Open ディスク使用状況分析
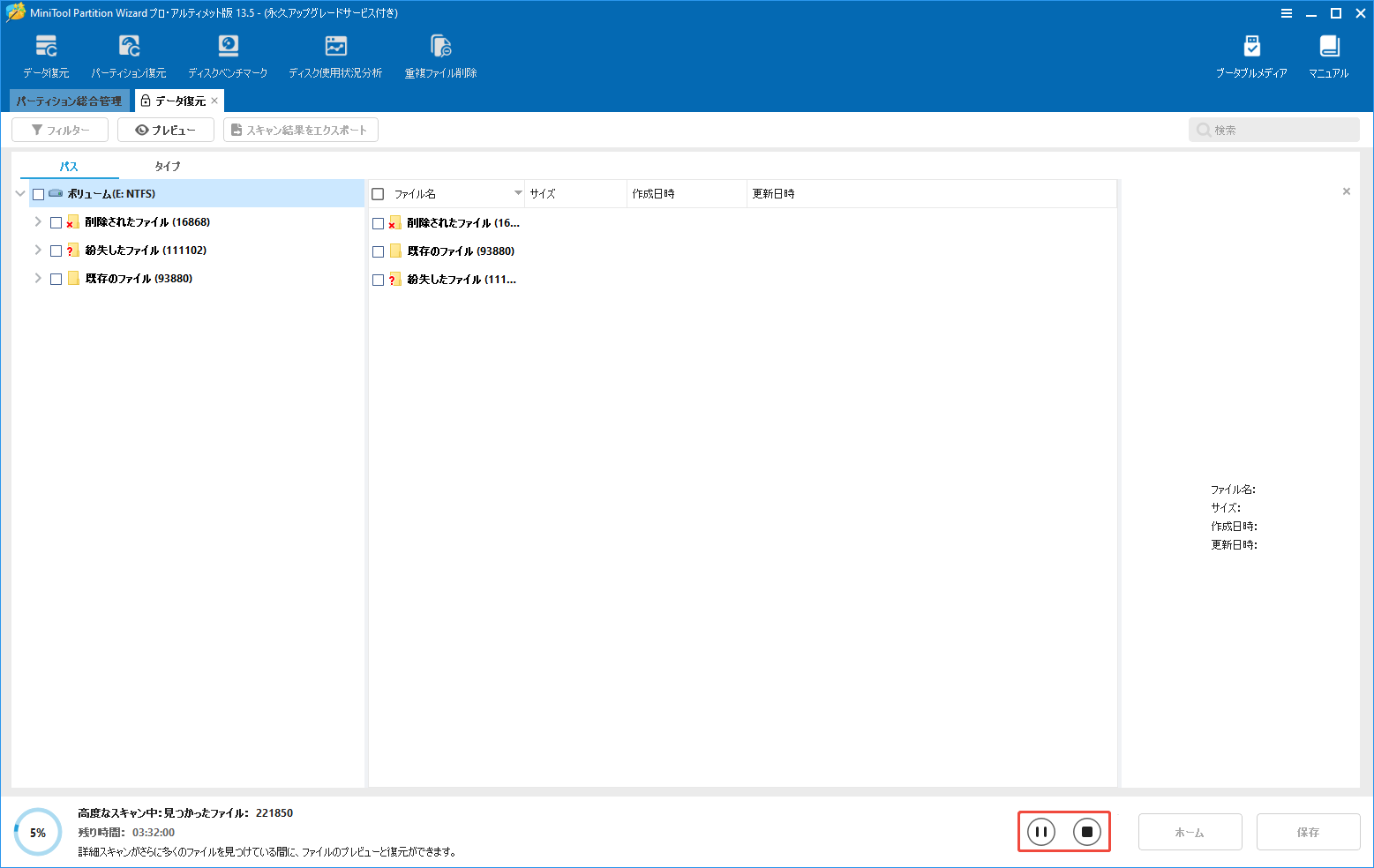This screenshot has width=1374, height=868. click(x=335, y=55)
